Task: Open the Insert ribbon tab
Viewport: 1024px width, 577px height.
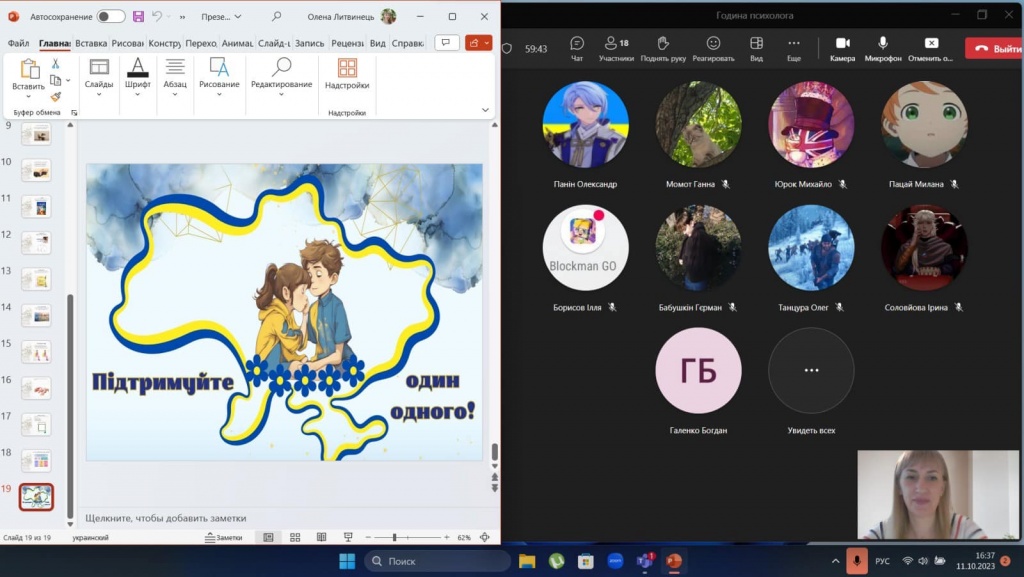Action: 91,44
